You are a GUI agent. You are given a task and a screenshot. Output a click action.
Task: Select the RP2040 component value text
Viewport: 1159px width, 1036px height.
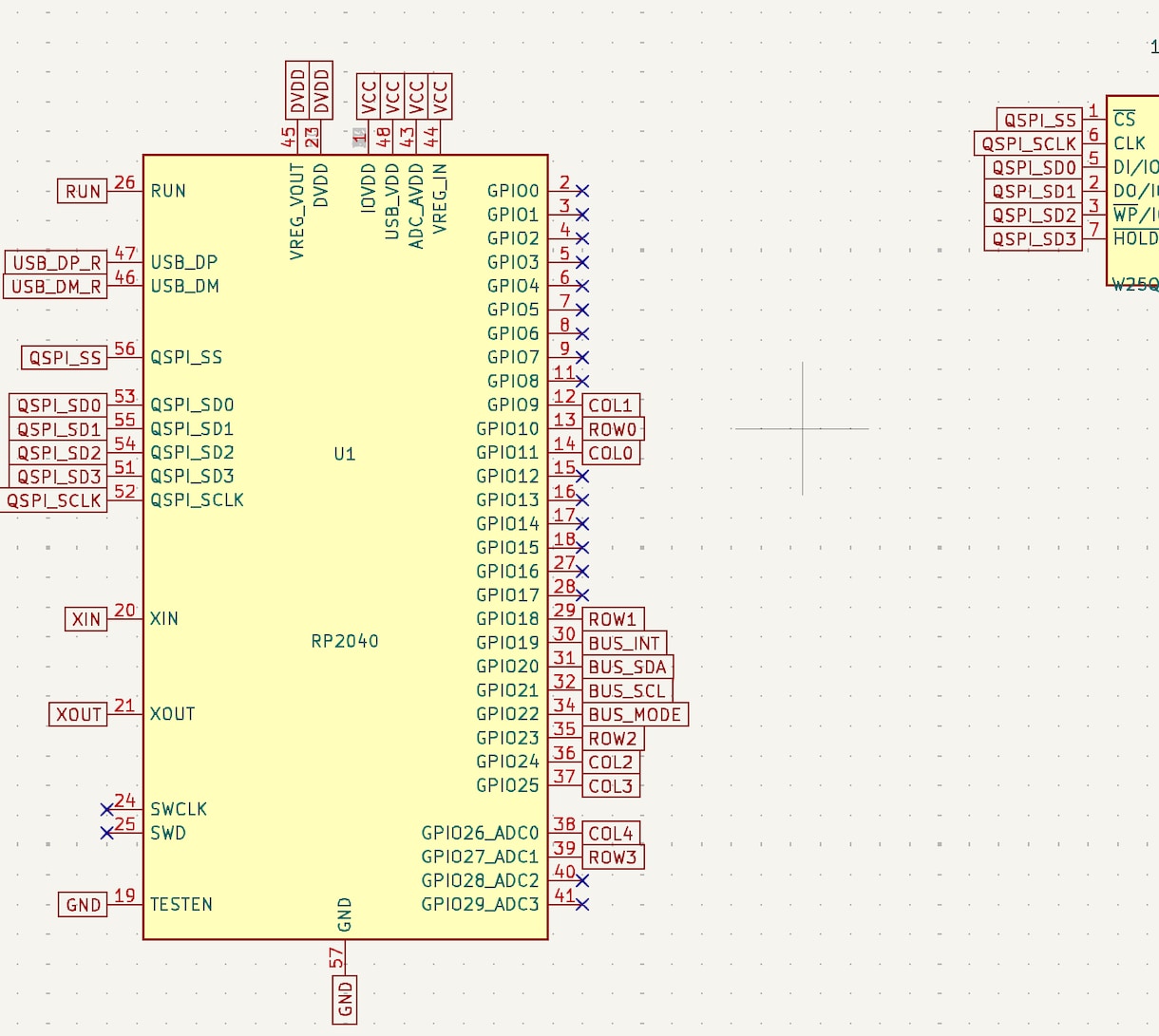[345, 642]
